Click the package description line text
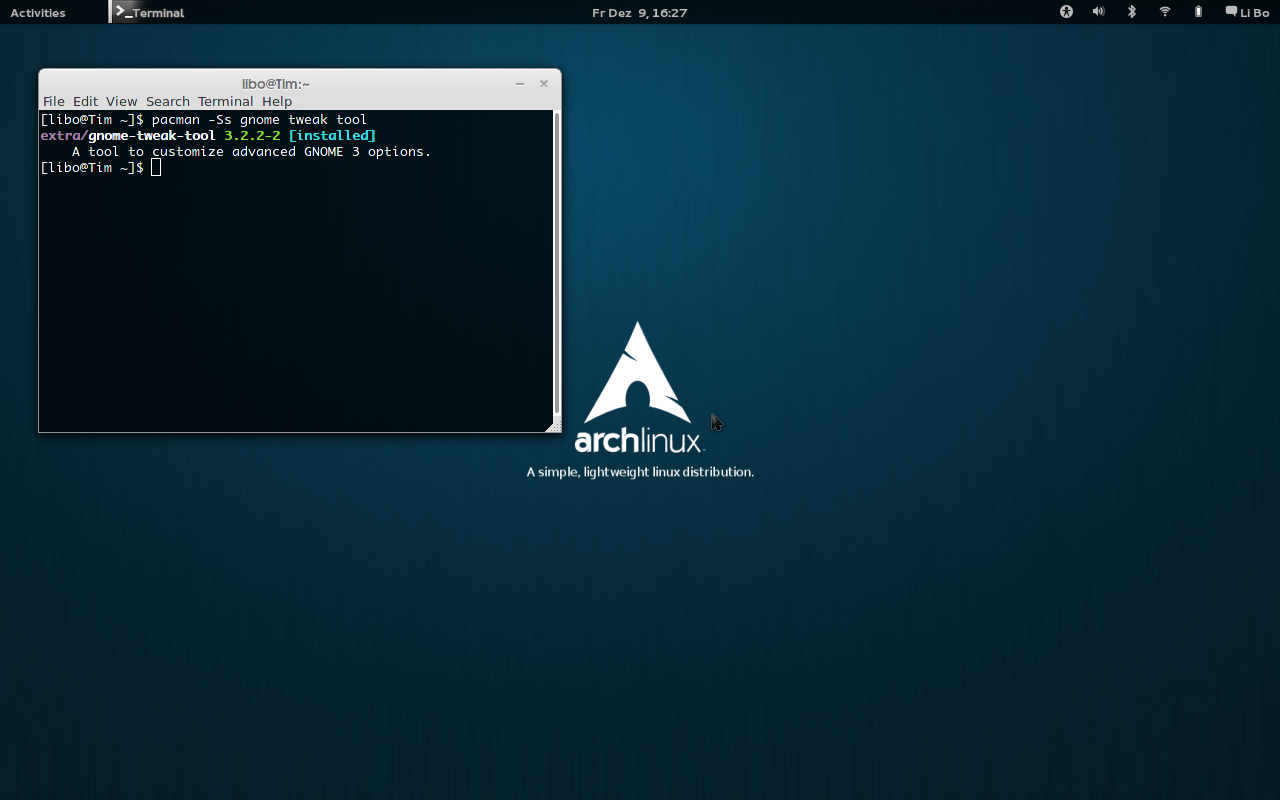The width and height of the screenshot is (1280, 800). (x=252, y=151)
